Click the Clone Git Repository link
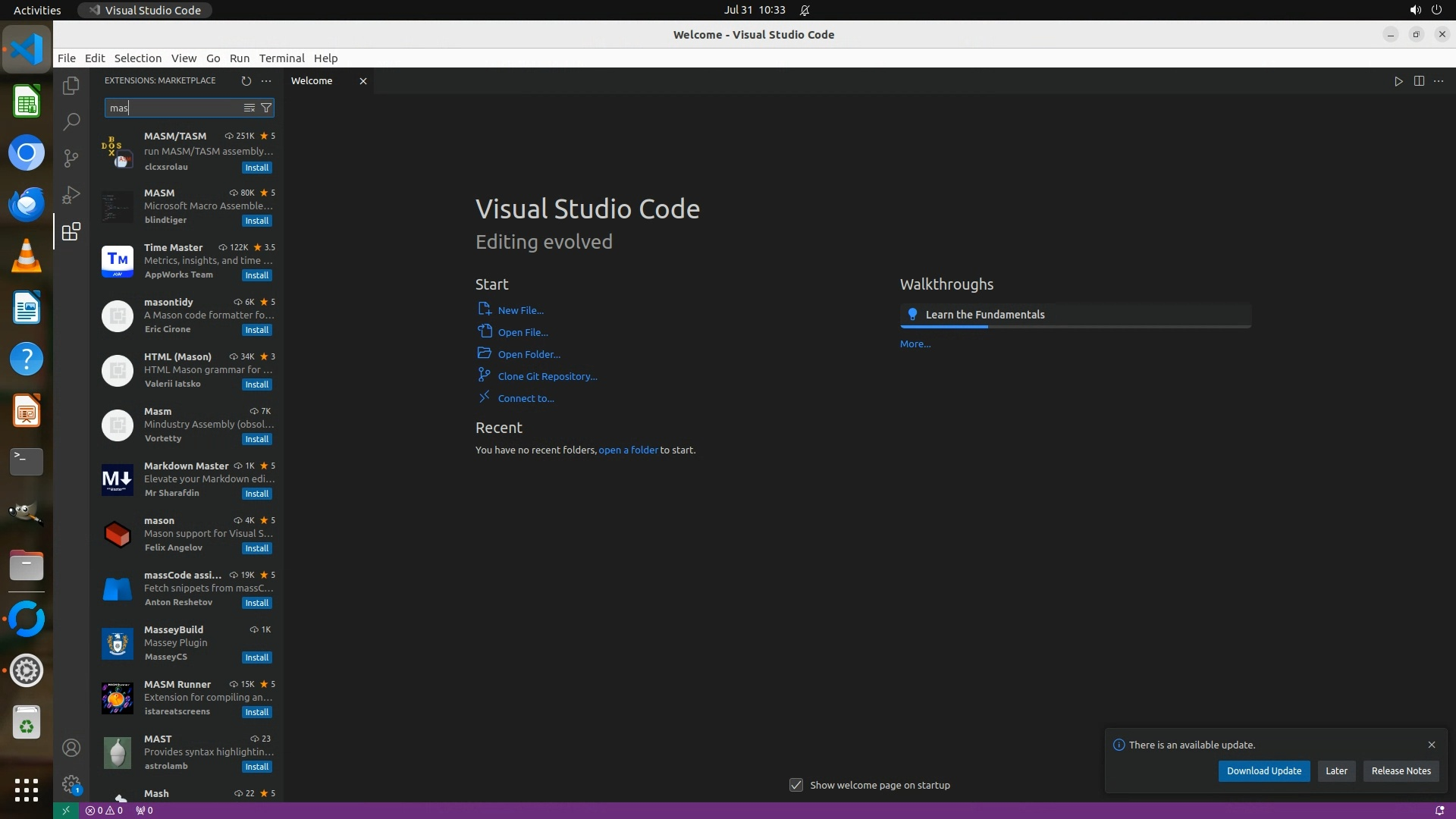This screenshot has width=1456, height=819. [547, 376]
